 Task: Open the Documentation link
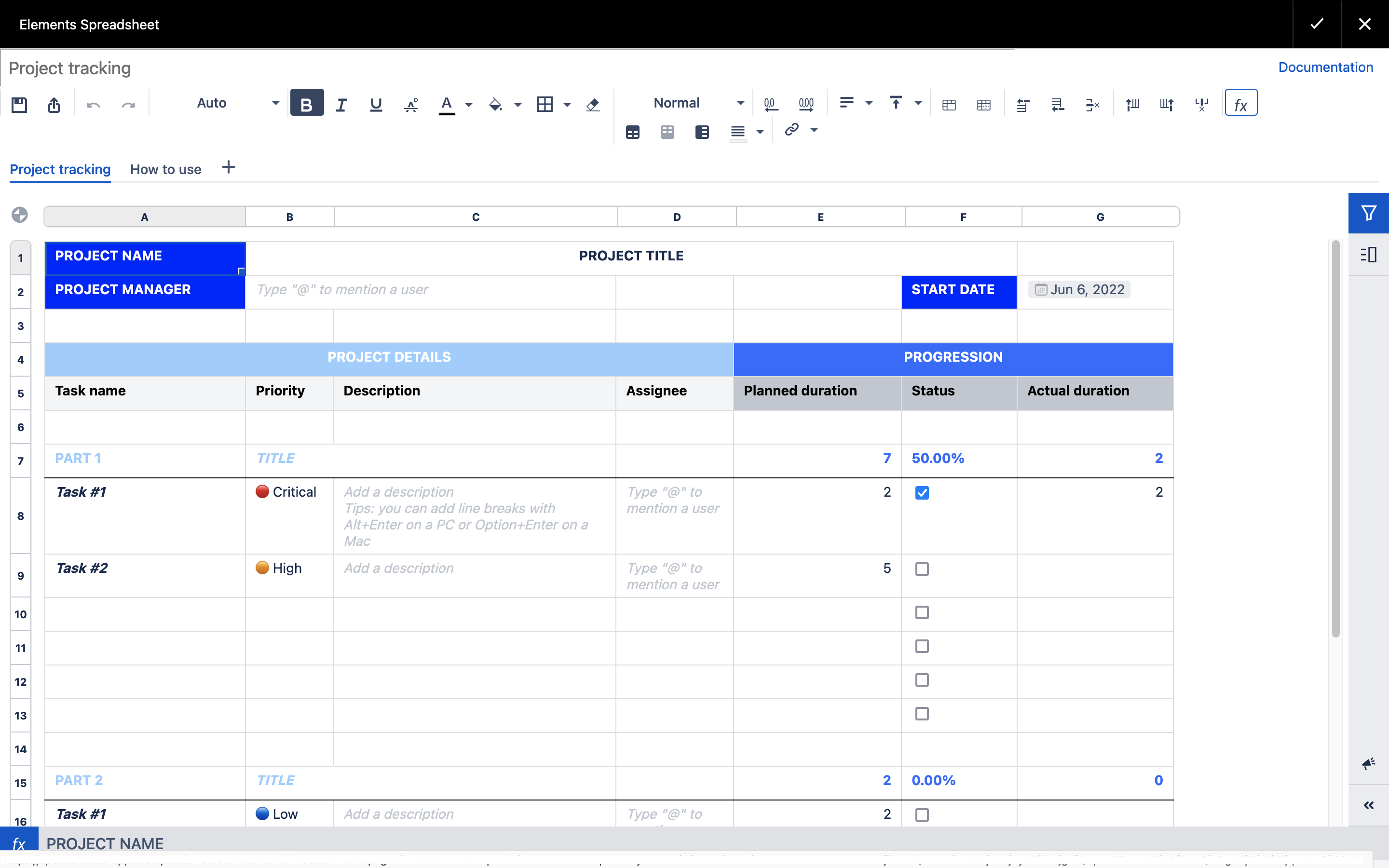click(1325, 67)
